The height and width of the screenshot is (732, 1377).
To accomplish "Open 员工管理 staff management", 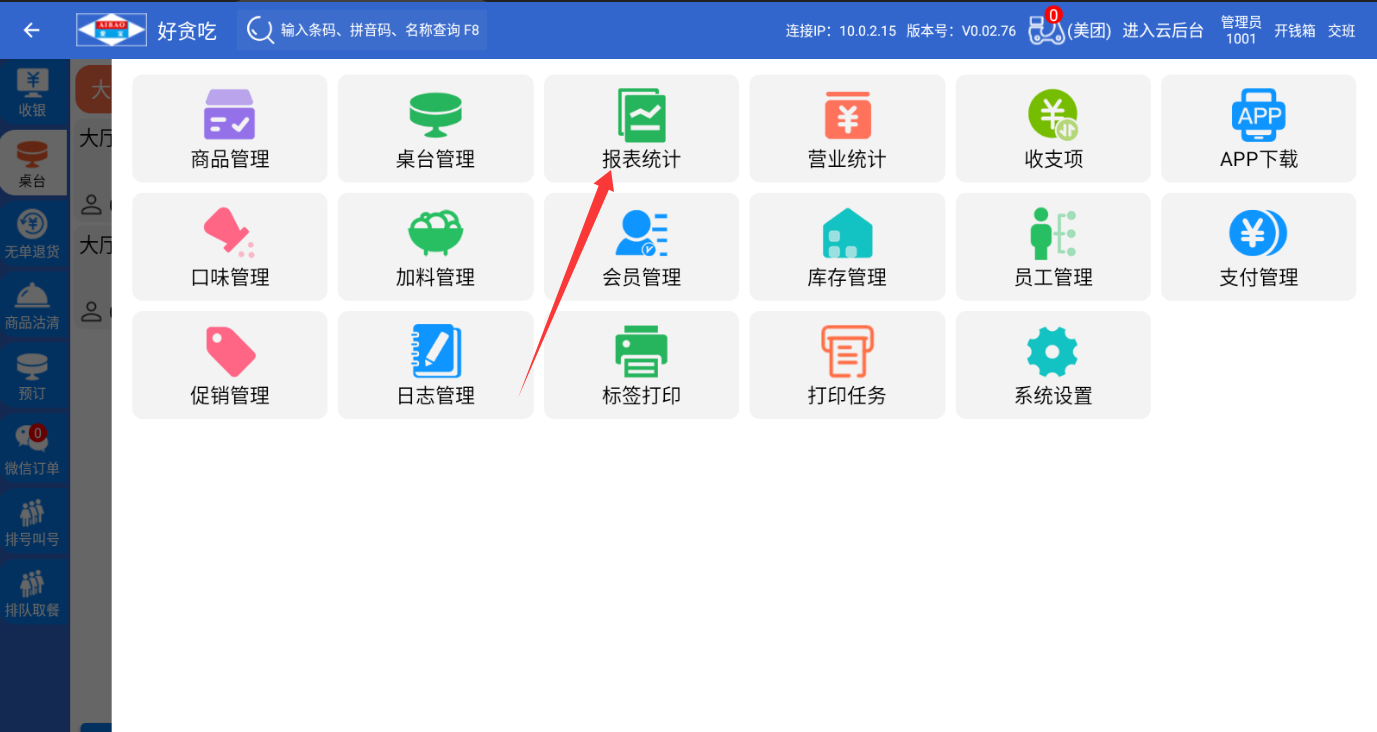I will tap(1053, 235).
